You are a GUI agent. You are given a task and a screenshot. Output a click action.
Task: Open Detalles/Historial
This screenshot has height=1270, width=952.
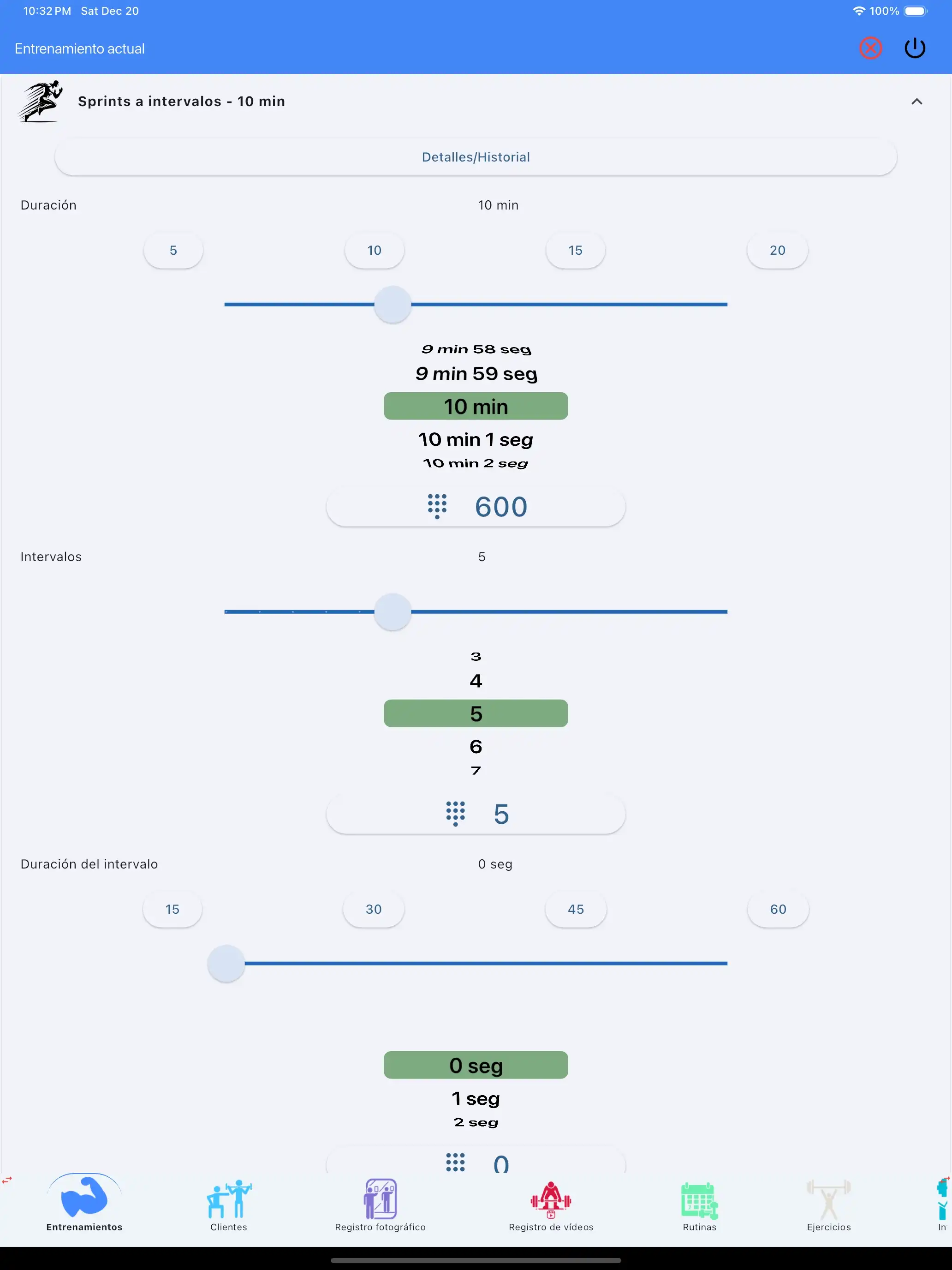(x=476, y=156)
